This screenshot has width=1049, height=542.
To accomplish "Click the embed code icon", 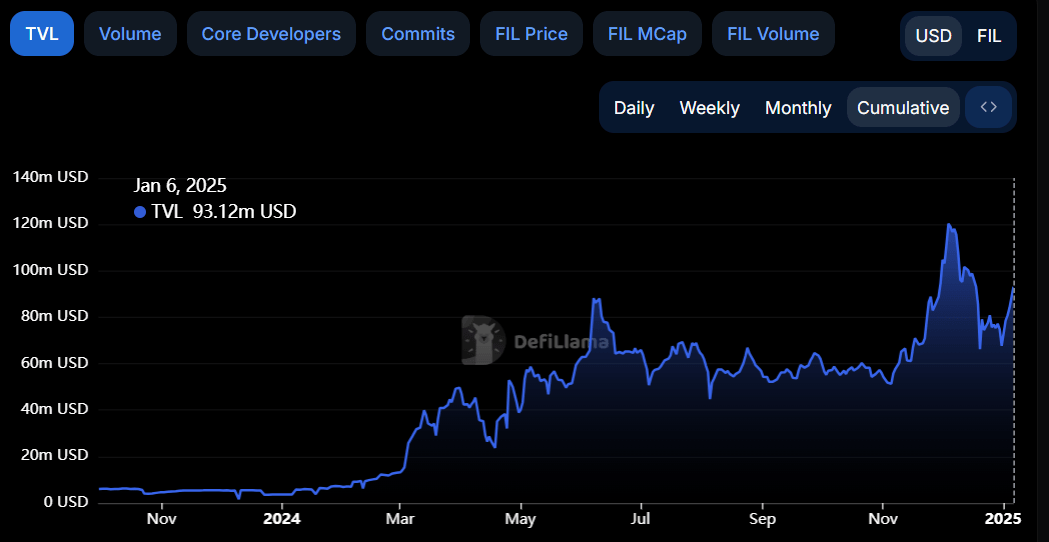I will [x=988, y=107].
